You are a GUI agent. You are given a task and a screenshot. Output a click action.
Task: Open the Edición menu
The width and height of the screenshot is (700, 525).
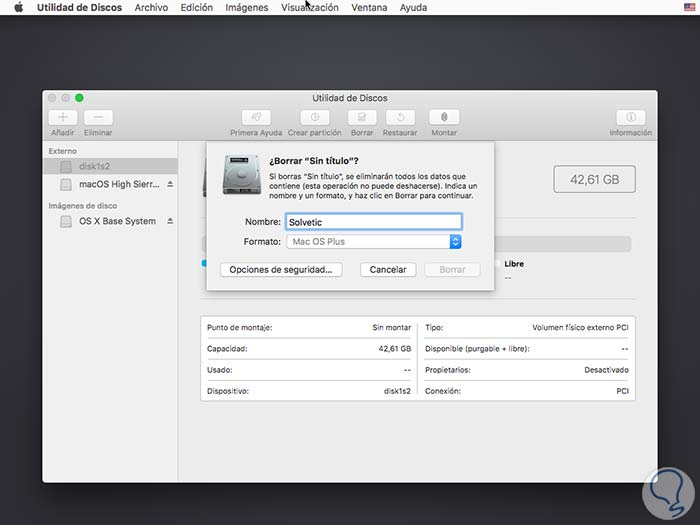tap(196, 8)
